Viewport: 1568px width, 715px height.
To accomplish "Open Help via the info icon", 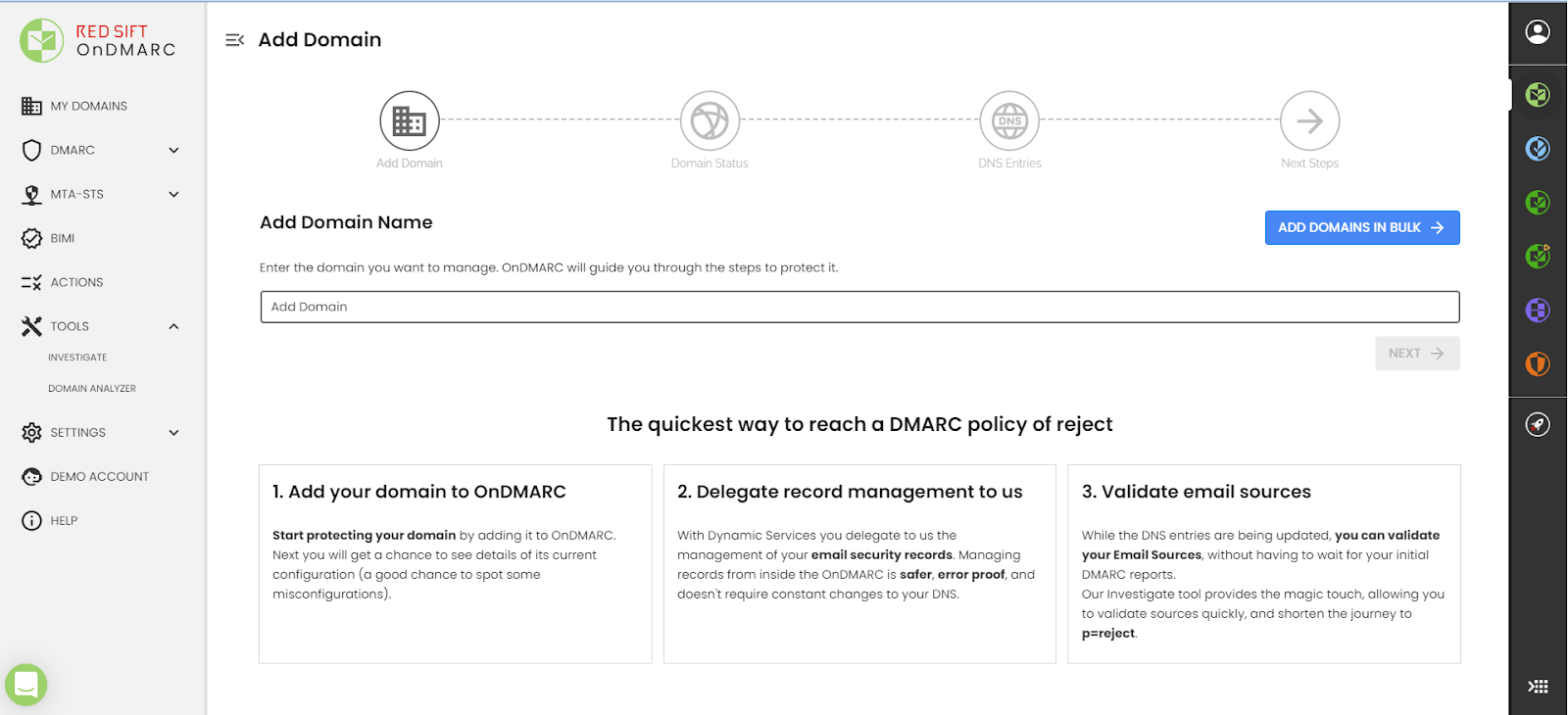I will (x=31, y=520).
